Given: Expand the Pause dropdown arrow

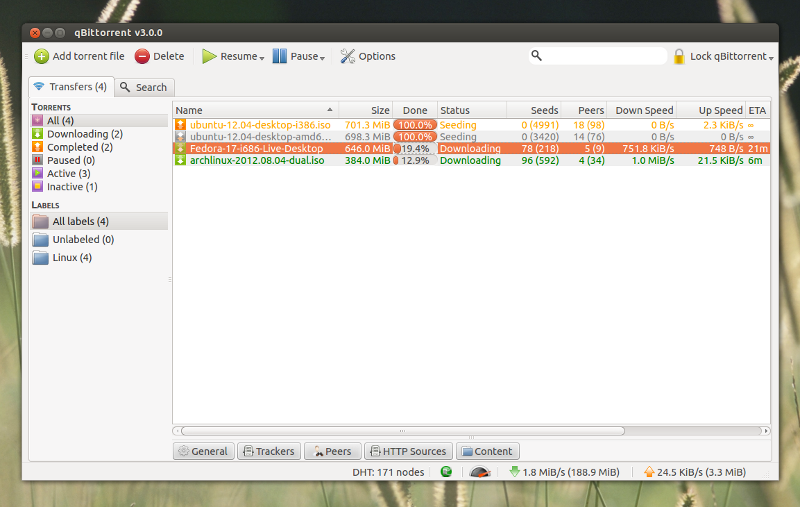Looking at the screenshot, I should point(323,58).
